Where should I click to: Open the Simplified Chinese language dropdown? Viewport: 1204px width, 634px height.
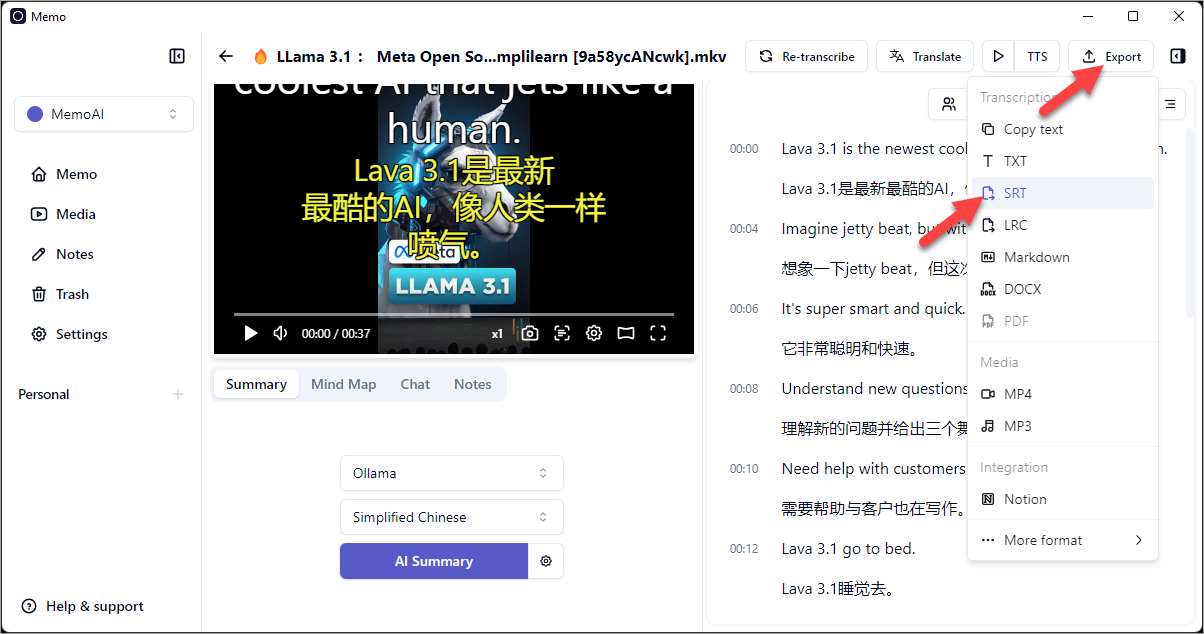pyautogui.click(x=452, y=517)
